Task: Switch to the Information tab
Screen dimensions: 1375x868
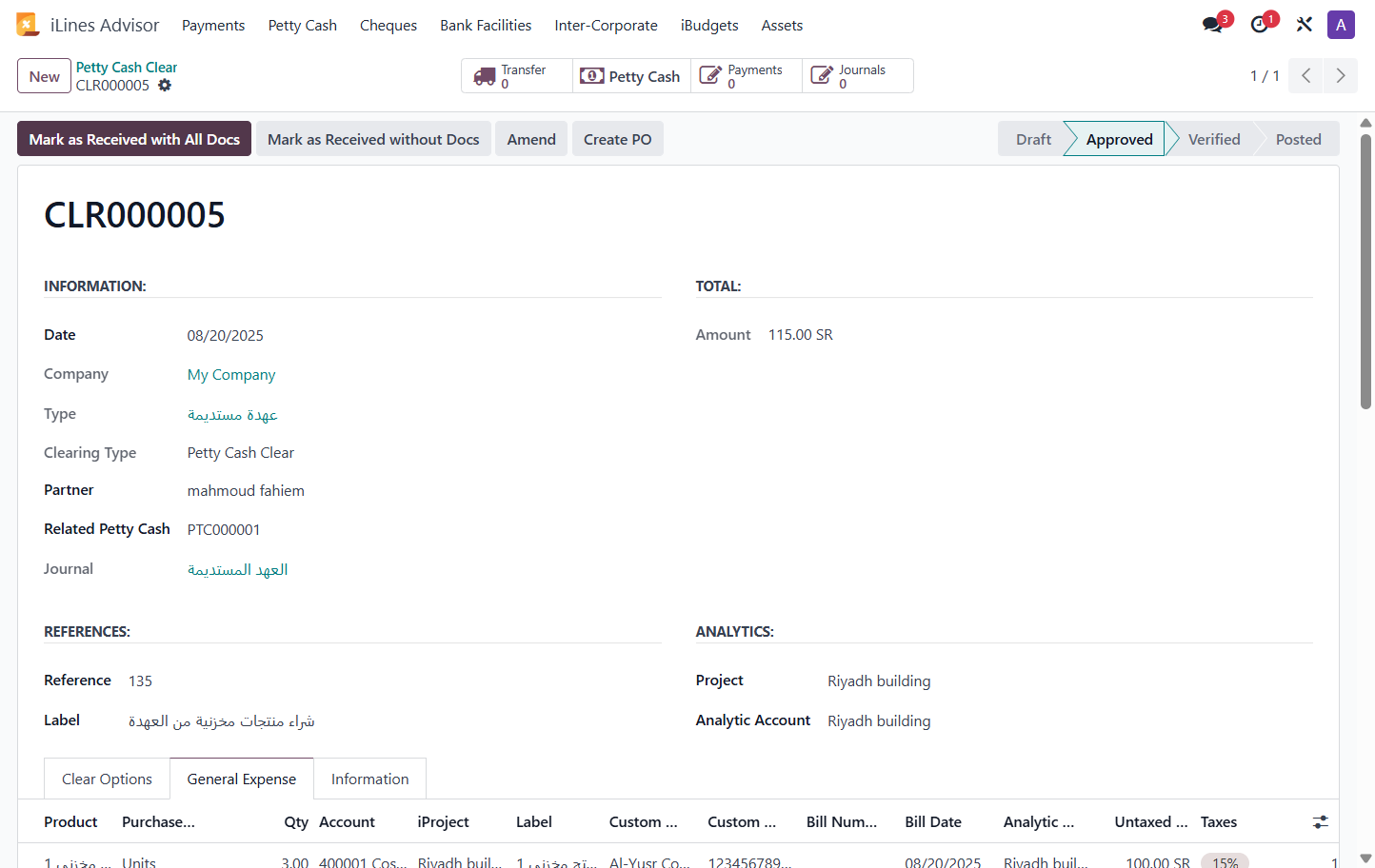Action: click(369, 779)
